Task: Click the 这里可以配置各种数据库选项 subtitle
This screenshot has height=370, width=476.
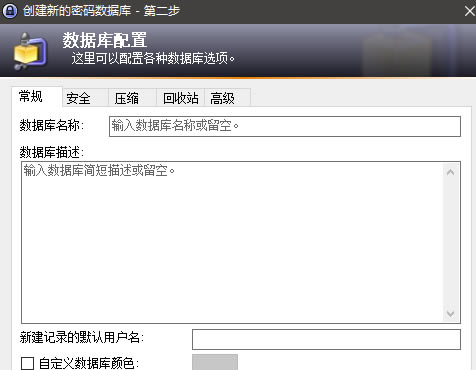Action: click(x=153, y=58)
